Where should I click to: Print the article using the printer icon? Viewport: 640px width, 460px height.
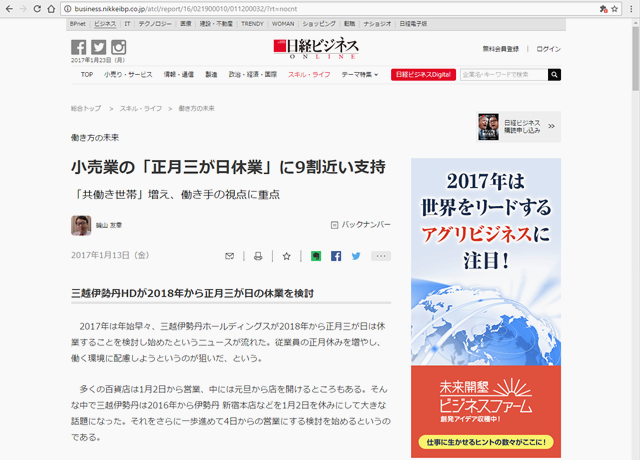coord(257,256)
